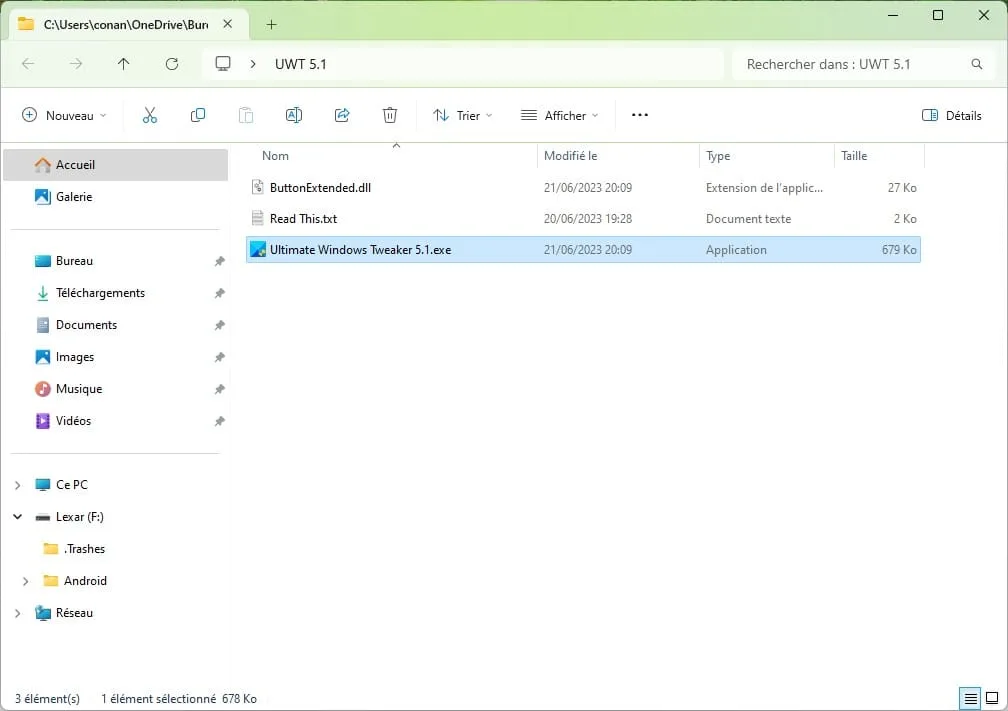Click the Share icon
Viewport: 1008px width, 711px height.
342,116
